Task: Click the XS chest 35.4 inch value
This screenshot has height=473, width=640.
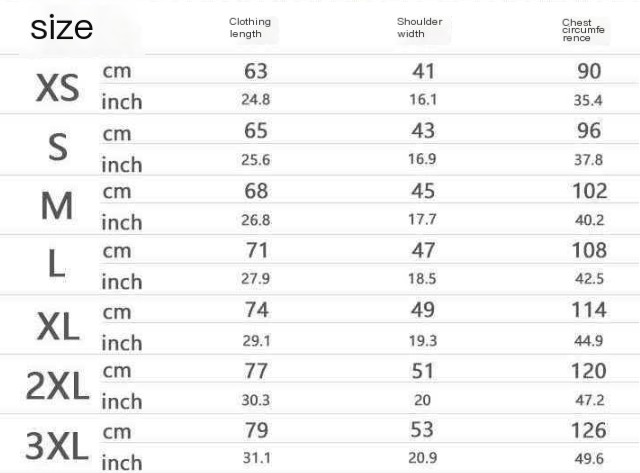Action: coord(589,101)
